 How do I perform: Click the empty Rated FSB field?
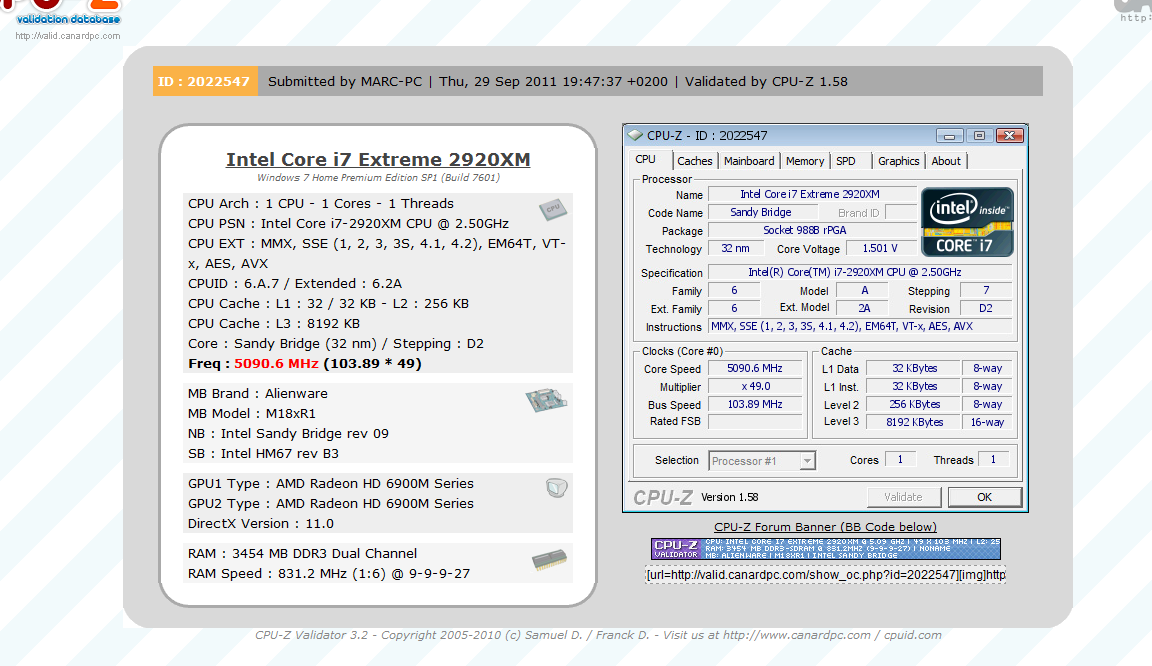755,421
